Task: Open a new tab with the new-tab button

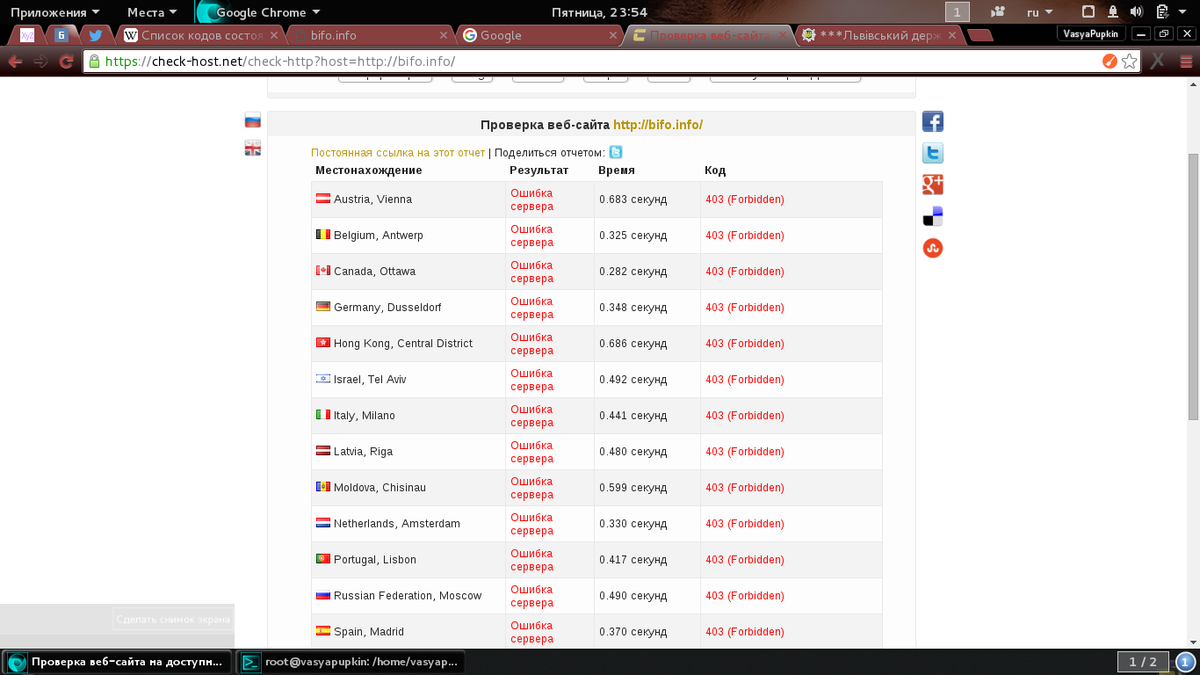Action: click(x=980, y=36)
